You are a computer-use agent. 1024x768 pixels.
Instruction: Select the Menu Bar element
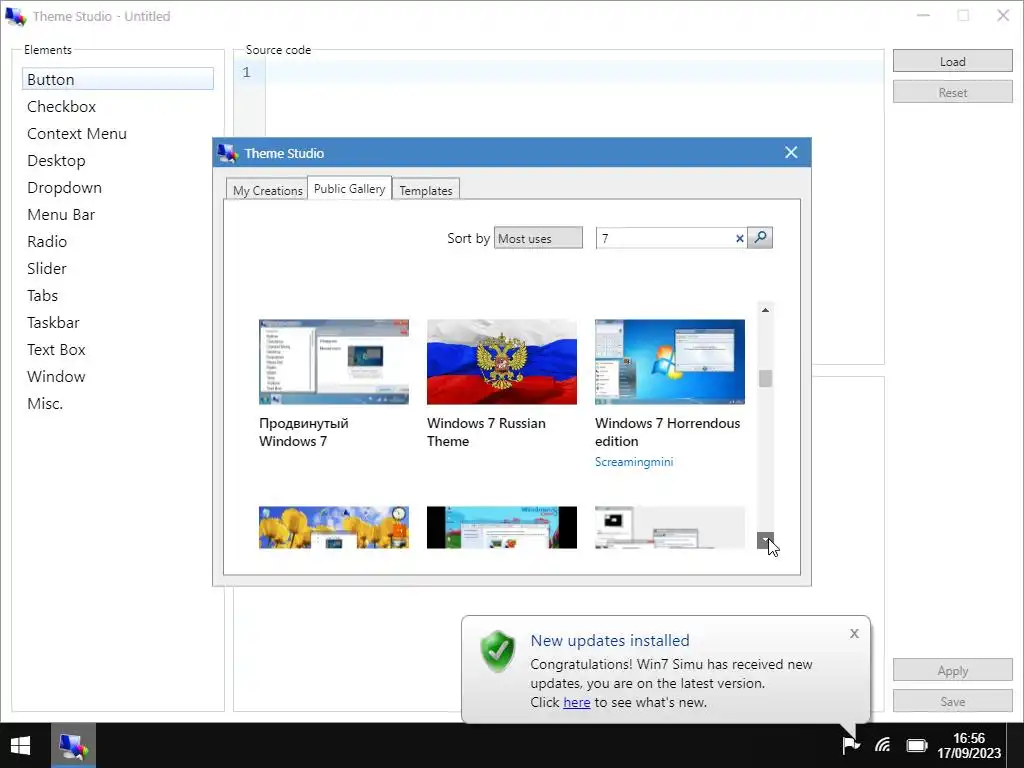pyautogui.click(x=118, y=214)
